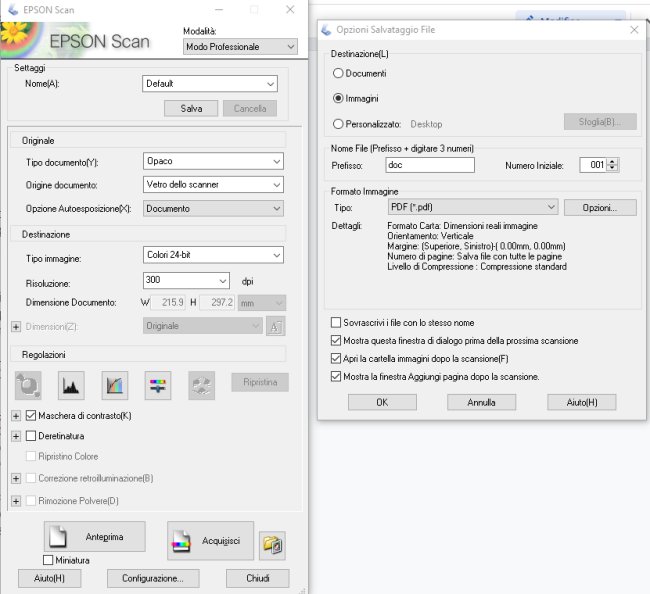Start scan with Acquisisci button

pyautogui.click(x=211, y=541)
